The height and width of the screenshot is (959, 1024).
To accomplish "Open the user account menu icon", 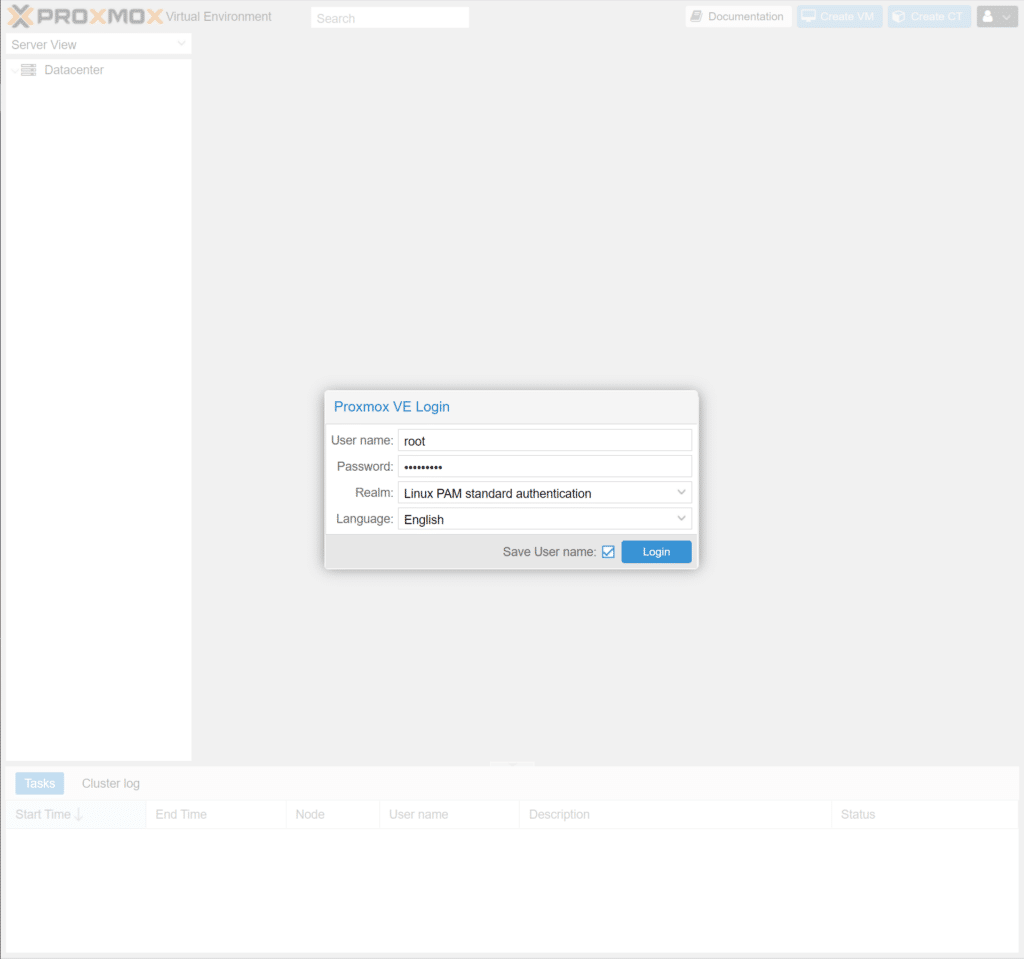I will click(988, 17).
